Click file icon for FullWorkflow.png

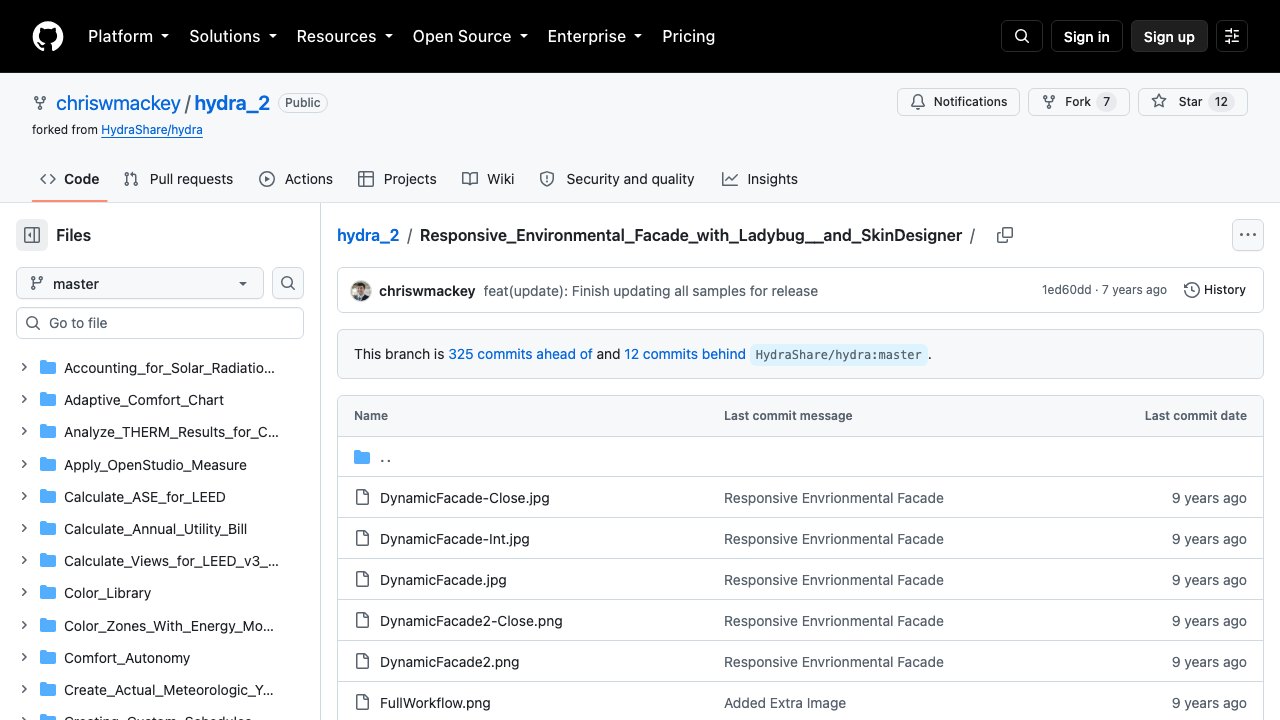(x=362, y=703)
